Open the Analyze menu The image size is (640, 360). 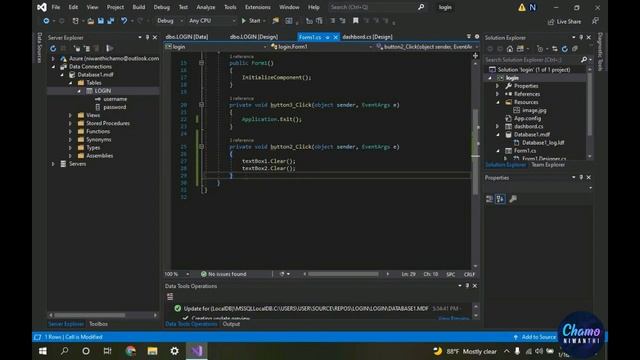pyautogui.click(x=206, y=7)
